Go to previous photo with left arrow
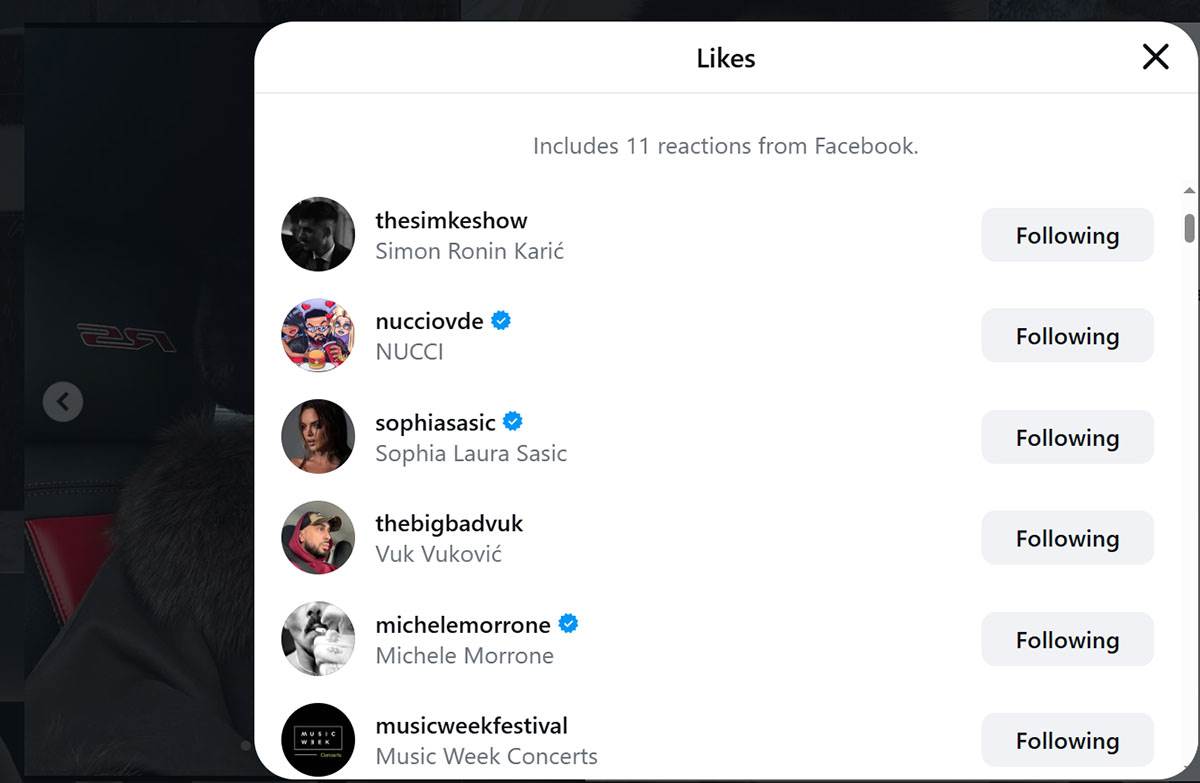 [63, 402]
